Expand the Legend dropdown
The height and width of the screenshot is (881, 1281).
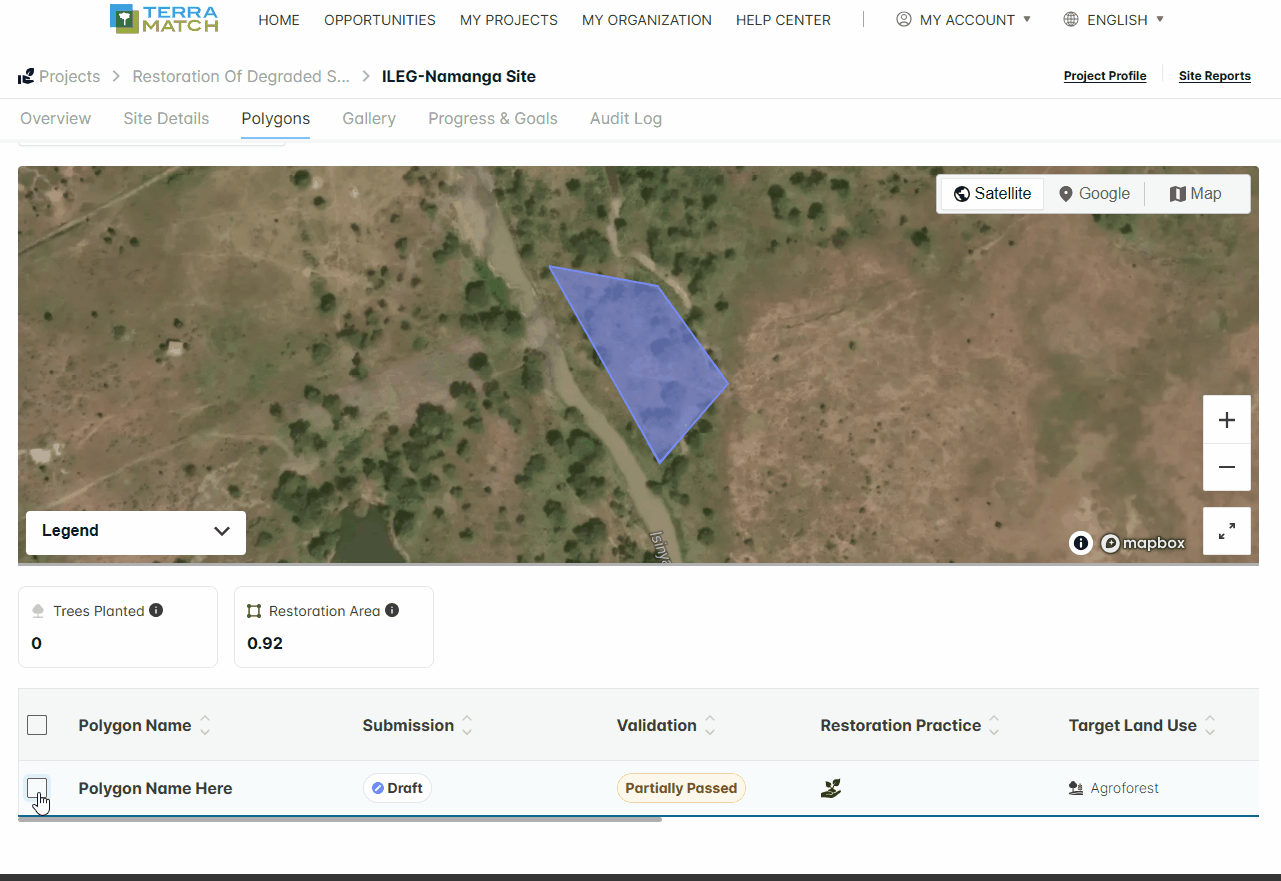tap(136, 531)
